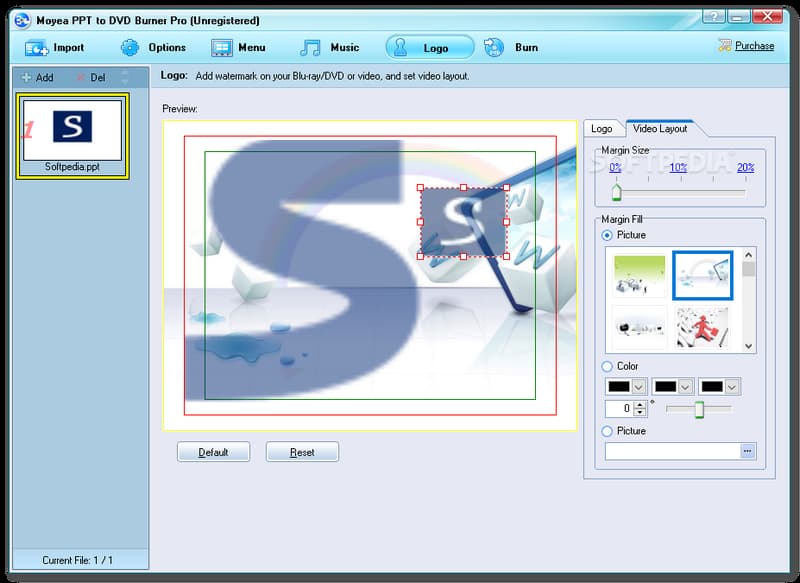
Task: Increase the gradient angle with the up arrow
Action: pyautogui.click(x=640, y=405)
